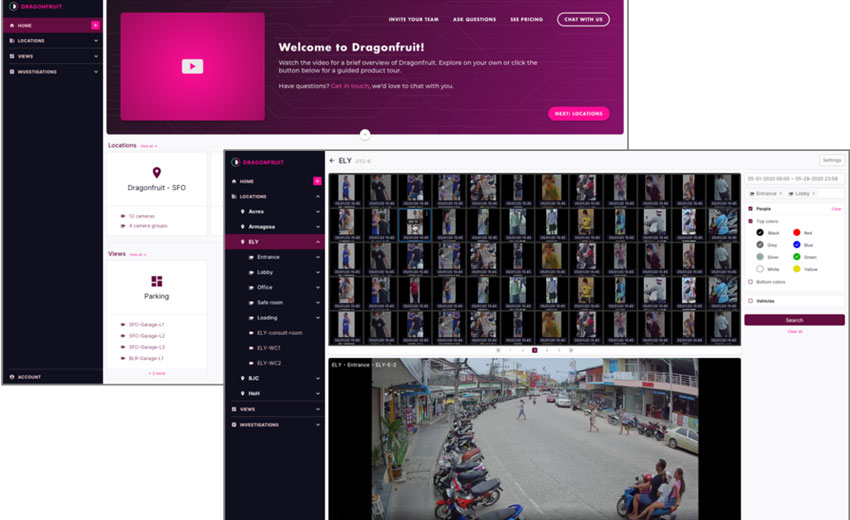Click the Views icon in ELY window sidebar
The width and height of the screenshot is (850, 520).
click(x=234, y=409)
